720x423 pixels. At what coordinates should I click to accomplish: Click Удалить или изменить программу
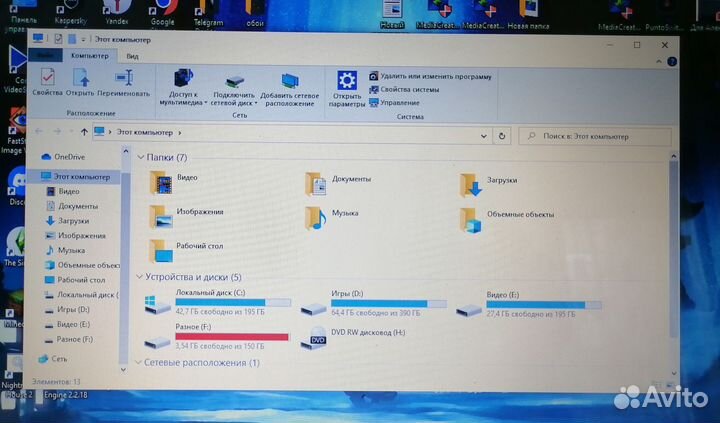[430, 76]
